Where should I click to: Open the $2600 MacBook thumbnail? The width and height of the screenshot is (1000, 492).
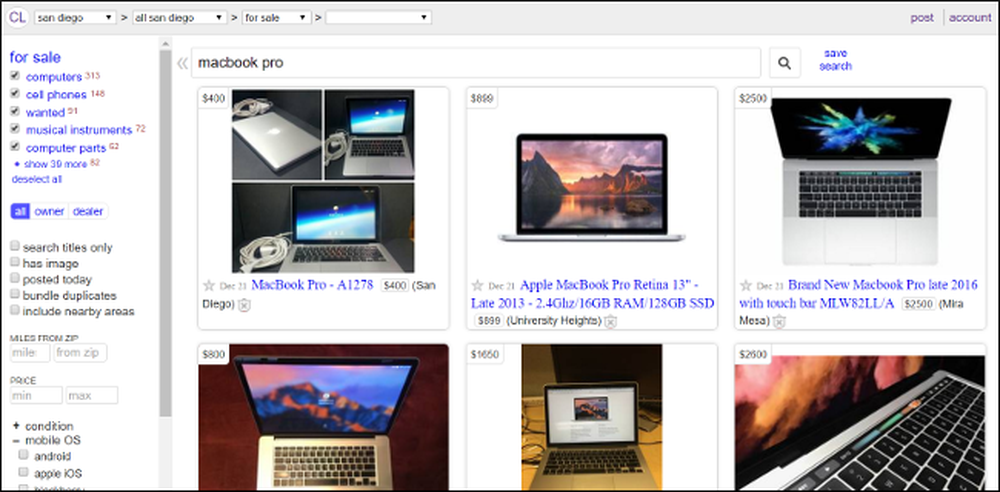[x=860, y=423]
